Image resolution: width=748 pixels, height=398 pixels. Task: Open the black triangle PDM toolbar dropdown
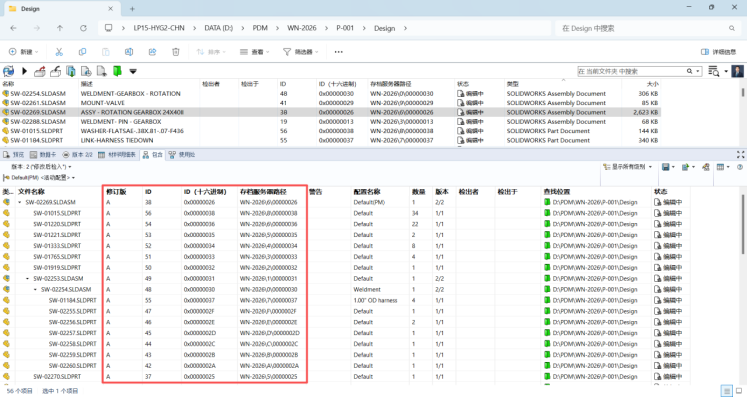133,71
